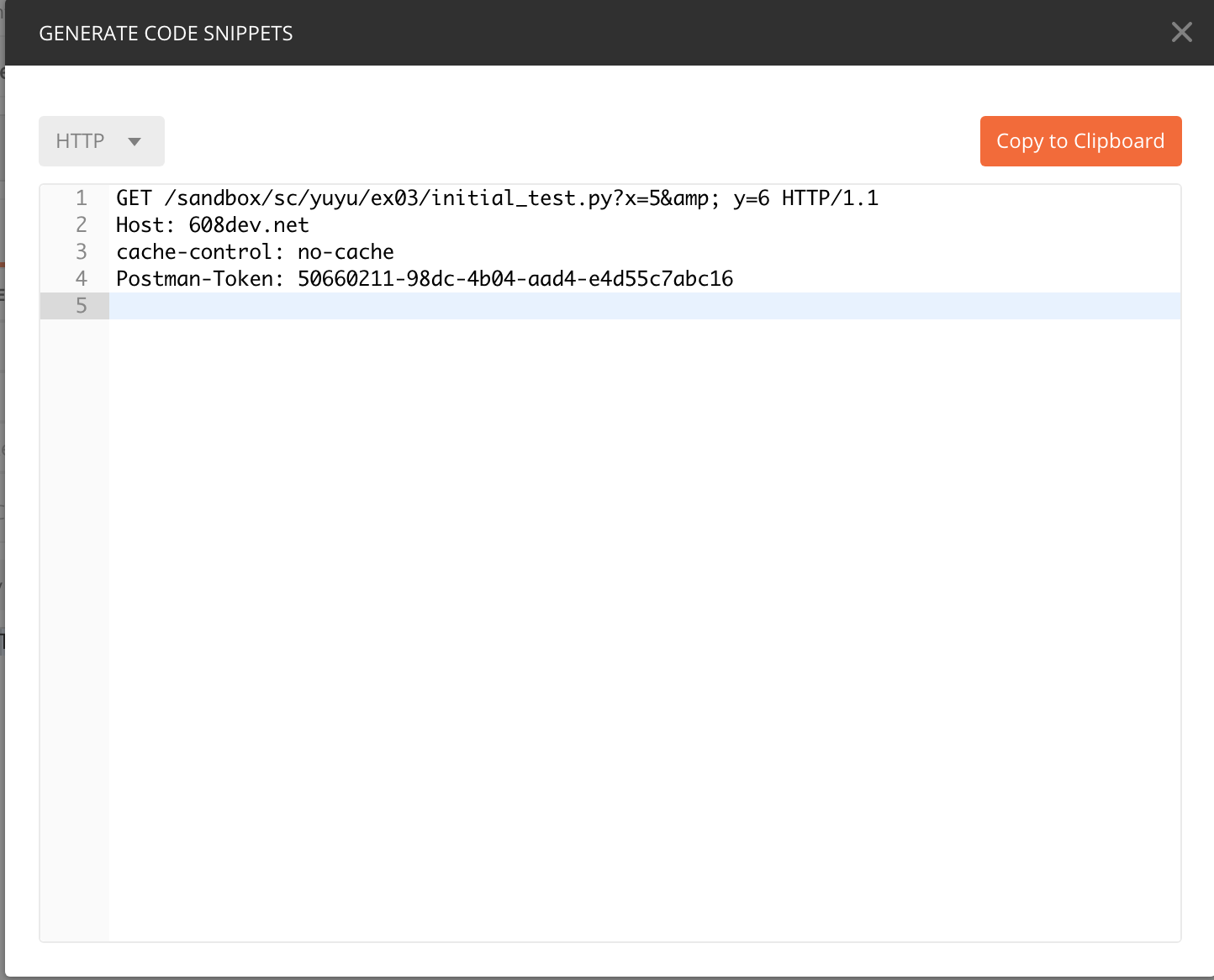1214x980 pixels.
Task: Click highlighted line number 5 in gutter
Action: (82, 306)
